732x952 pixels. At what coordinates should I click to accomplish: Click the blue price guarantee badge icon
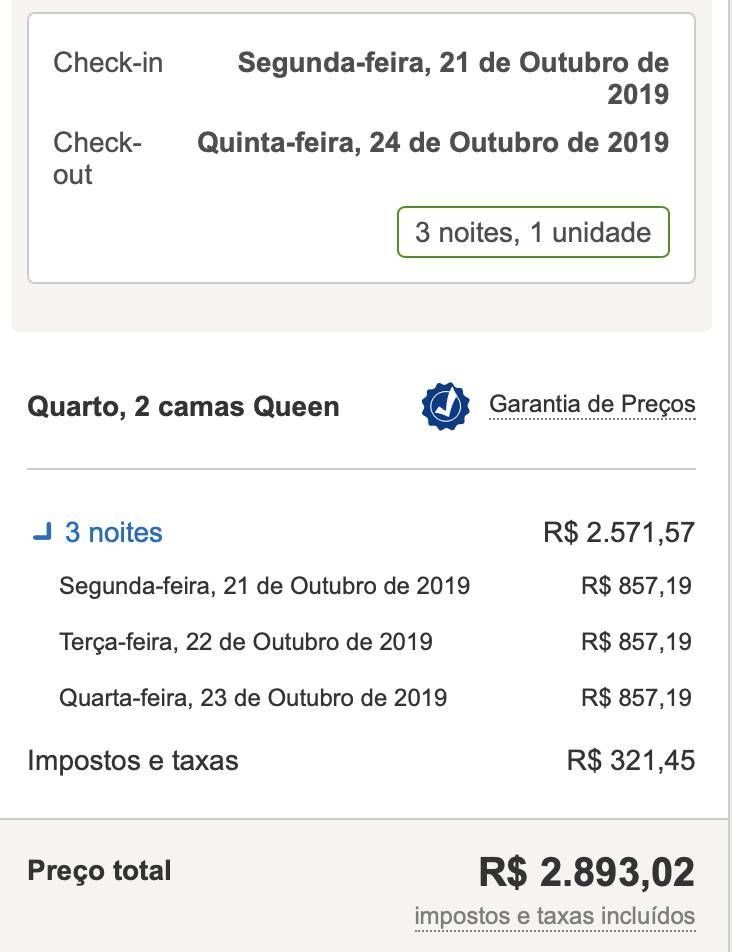(x=446, y=406)
